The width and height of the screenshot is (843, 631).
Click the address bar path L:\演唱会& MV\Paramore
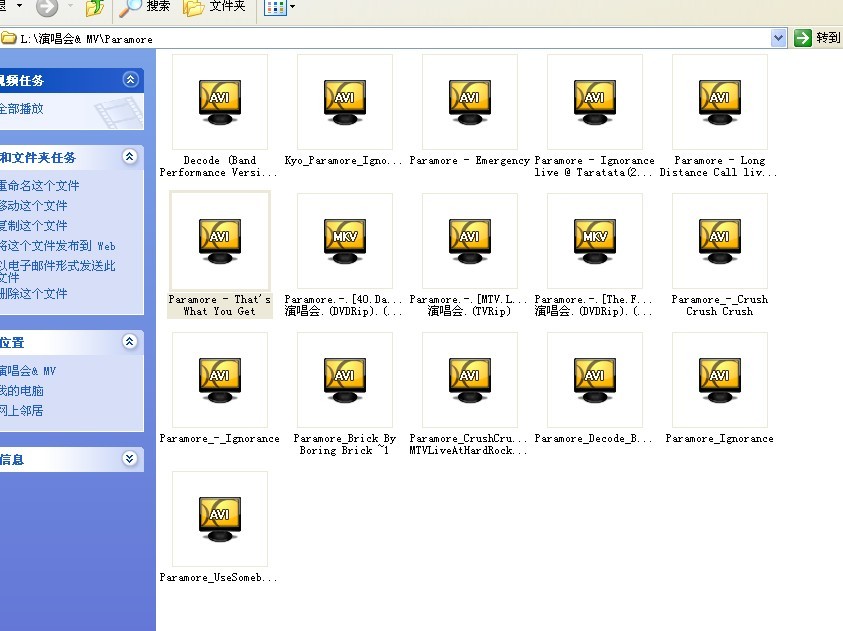86,39
